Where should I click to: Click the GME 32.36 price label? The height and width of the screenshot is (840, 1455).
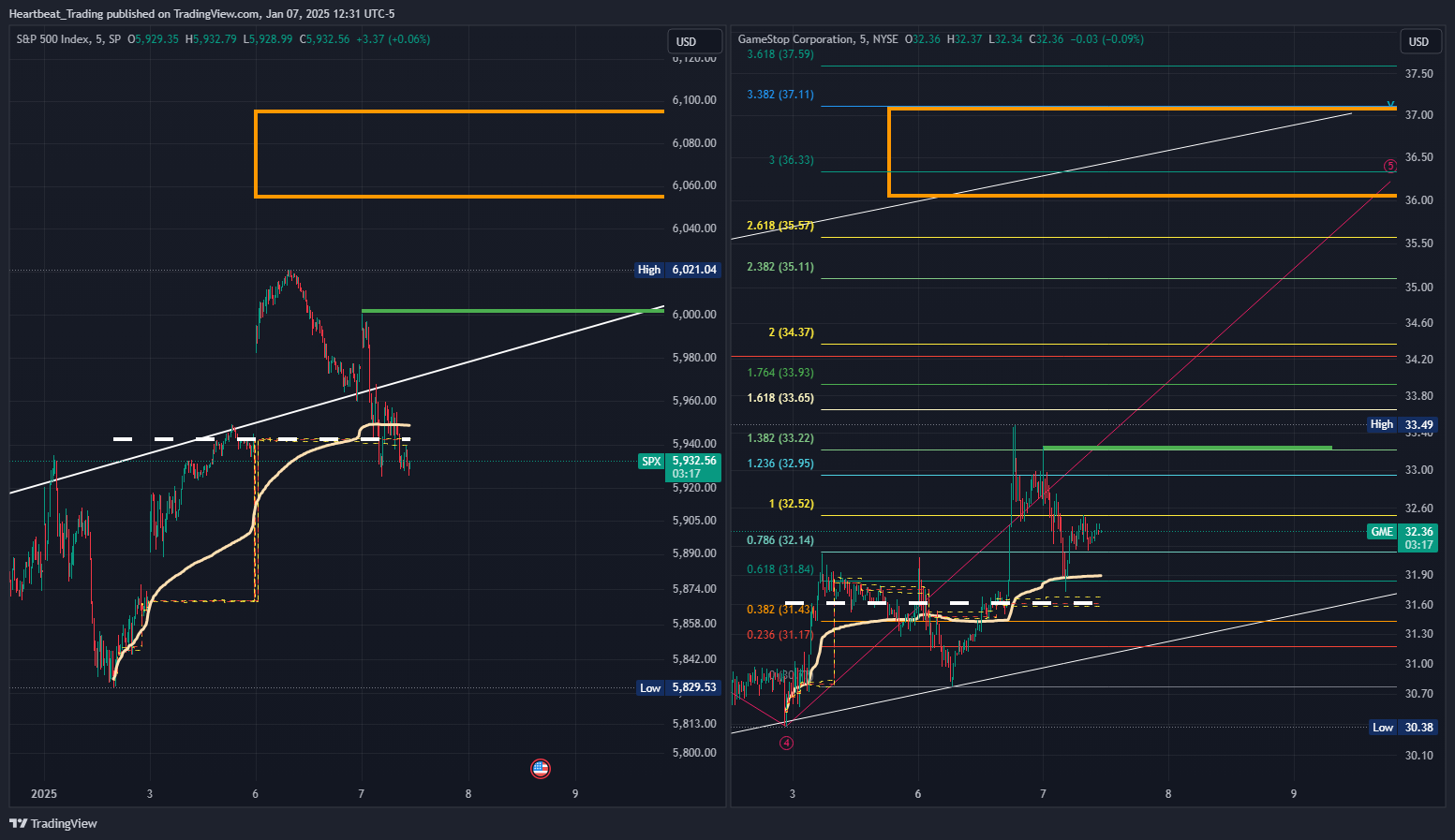tap(1403, 538)
